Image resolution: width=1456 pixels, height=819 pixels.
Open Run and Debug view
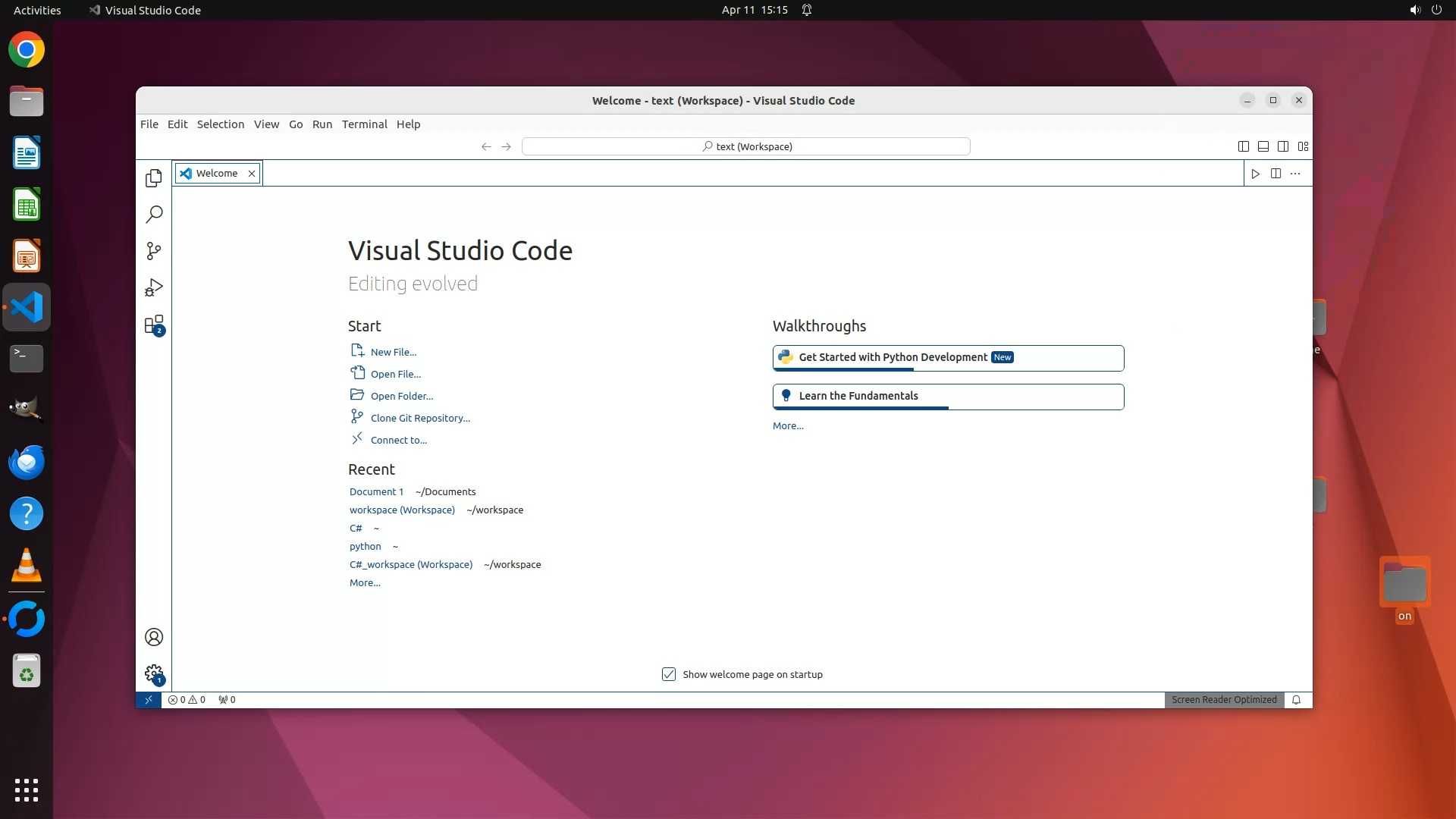[154, 288]
